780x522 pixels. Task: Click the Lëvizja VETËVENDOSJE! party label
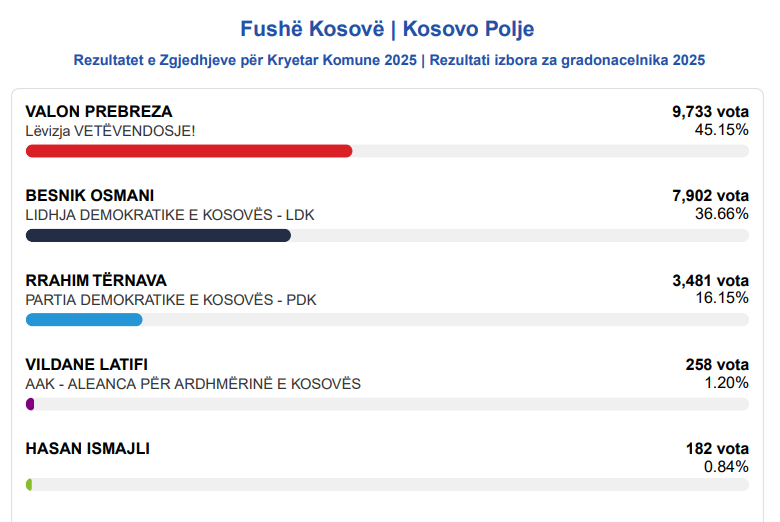pos(110,130)
